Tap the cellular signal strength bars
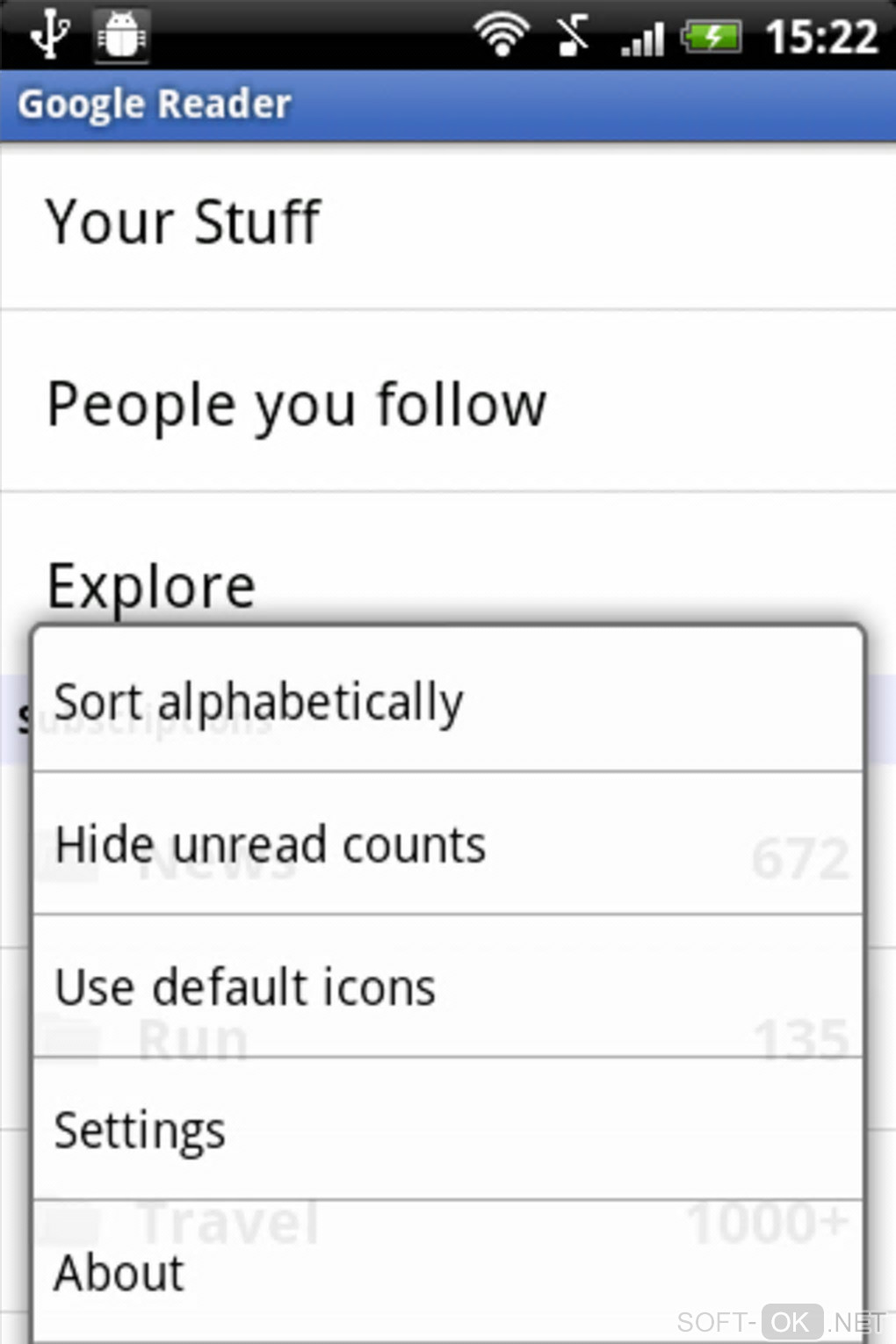 [642, 39]
